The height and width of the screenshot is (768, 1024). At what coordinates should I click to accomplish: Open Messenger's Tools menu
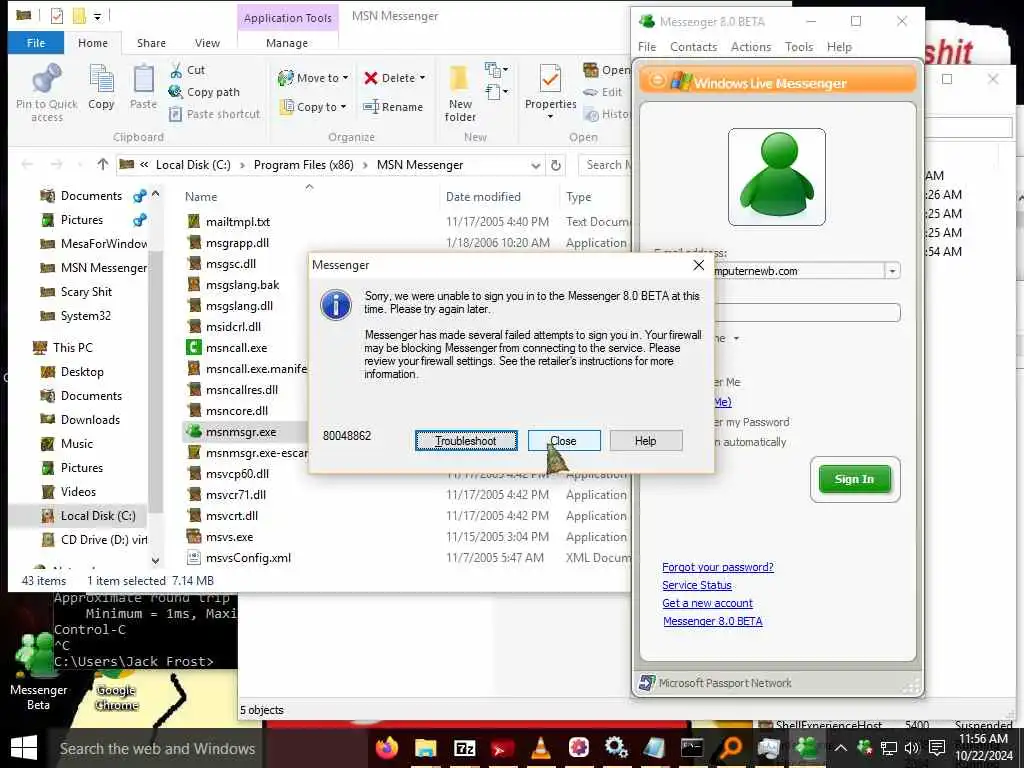(799, 46)
